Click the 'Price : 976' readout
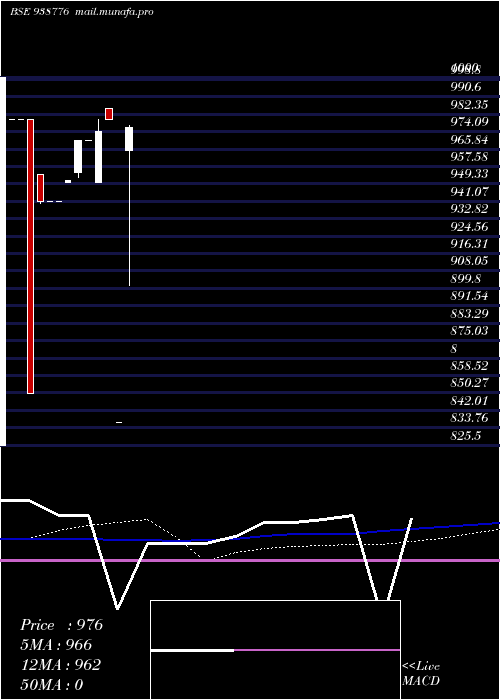 (62, 625)
